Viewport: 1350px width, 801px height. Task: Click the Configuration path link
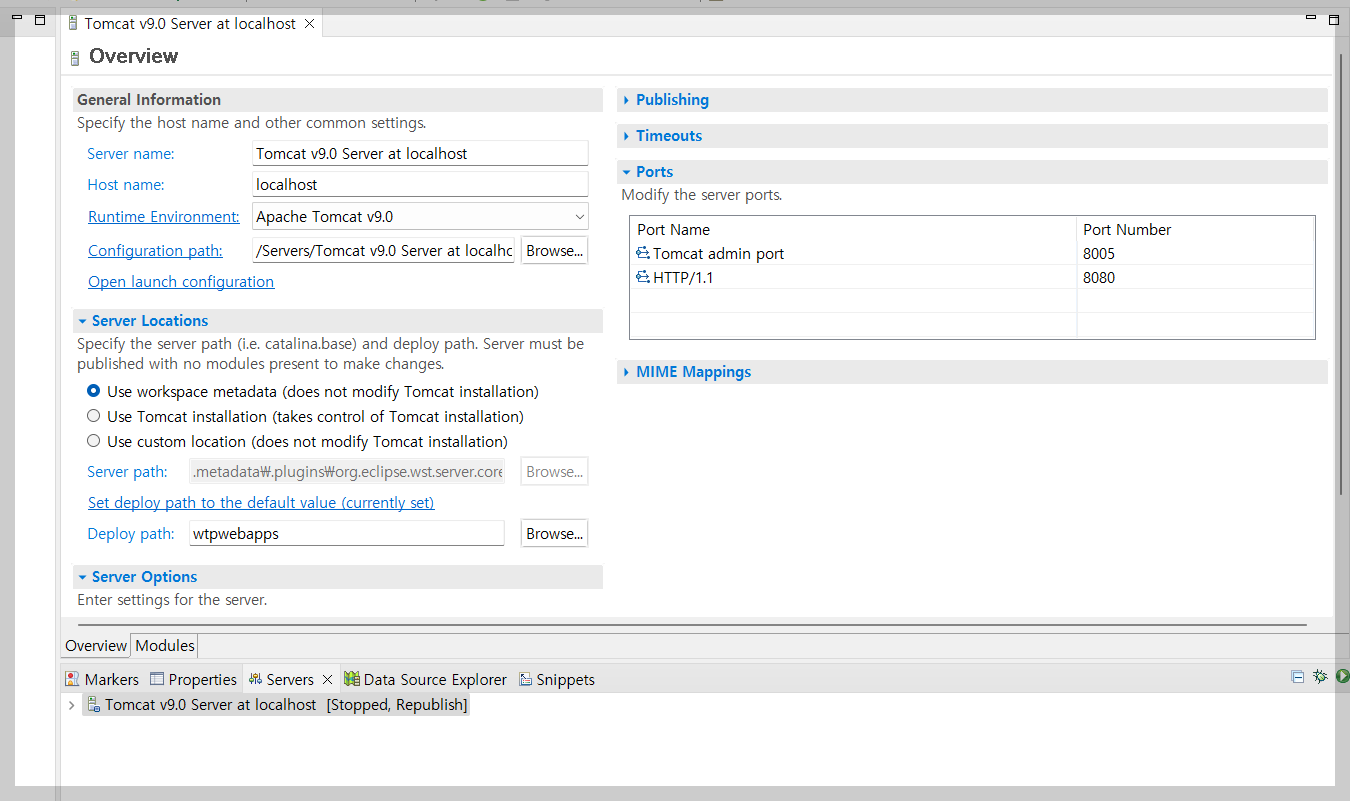(x=155, y=251)
